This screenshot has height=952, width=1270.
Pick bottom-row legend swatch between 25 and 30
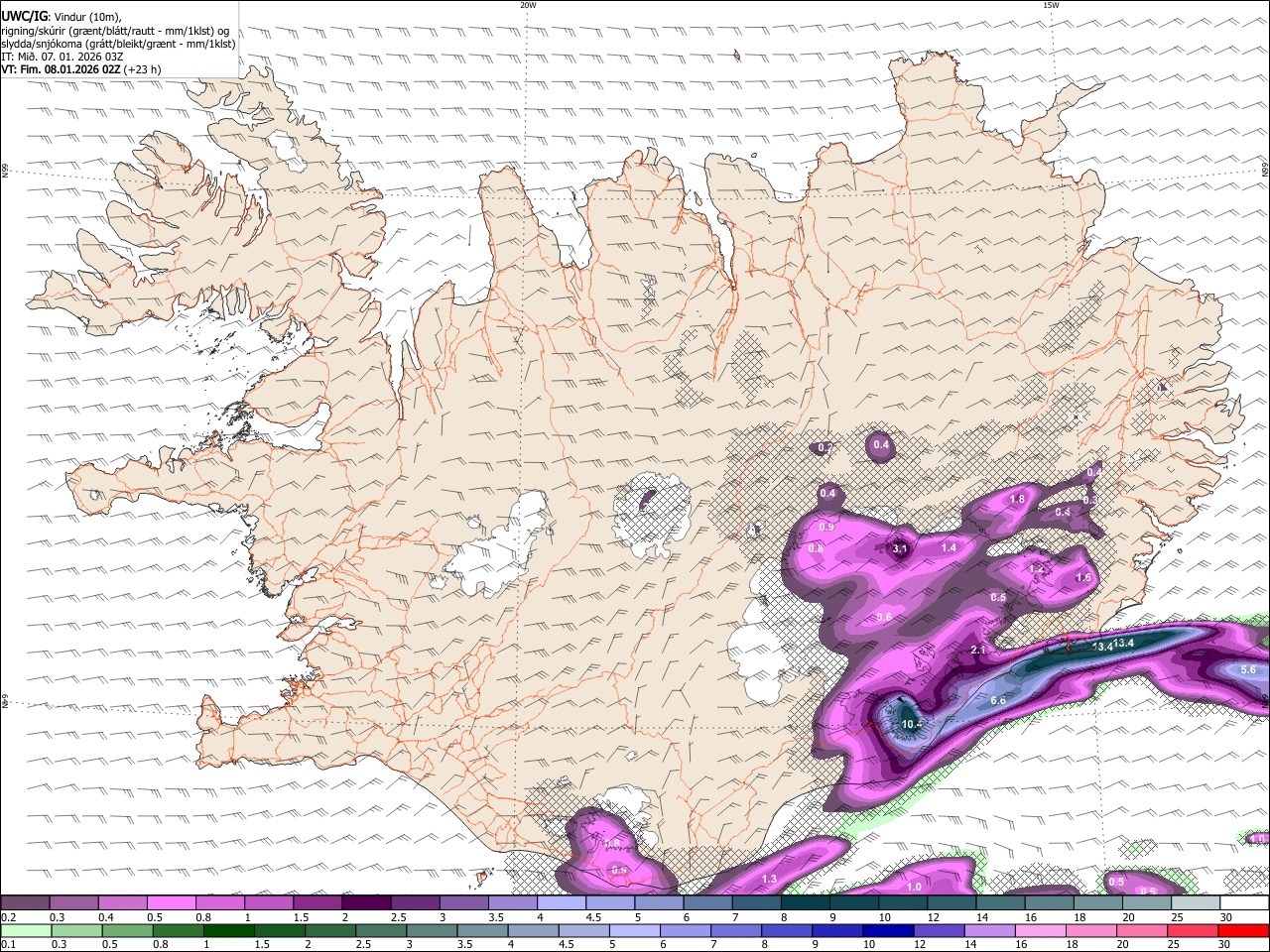[1192, 931]
